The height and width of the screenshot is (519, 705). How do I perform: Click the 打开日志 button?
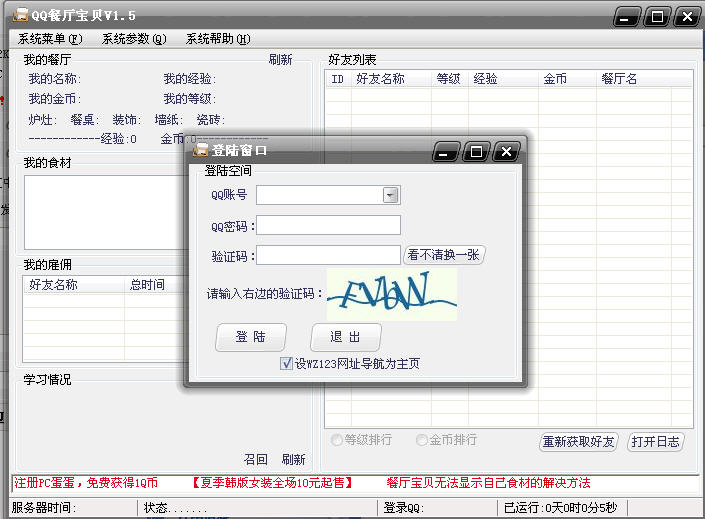coord(656,442)
